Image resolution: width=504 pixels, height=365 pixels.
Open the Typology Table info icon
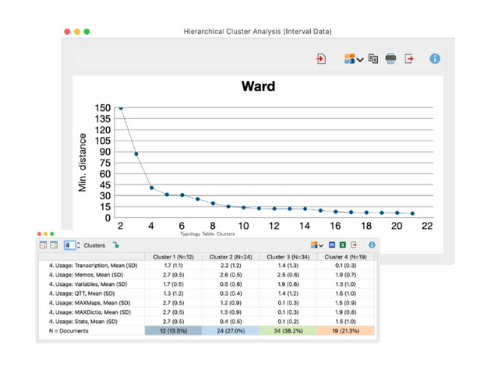point(372,245)
